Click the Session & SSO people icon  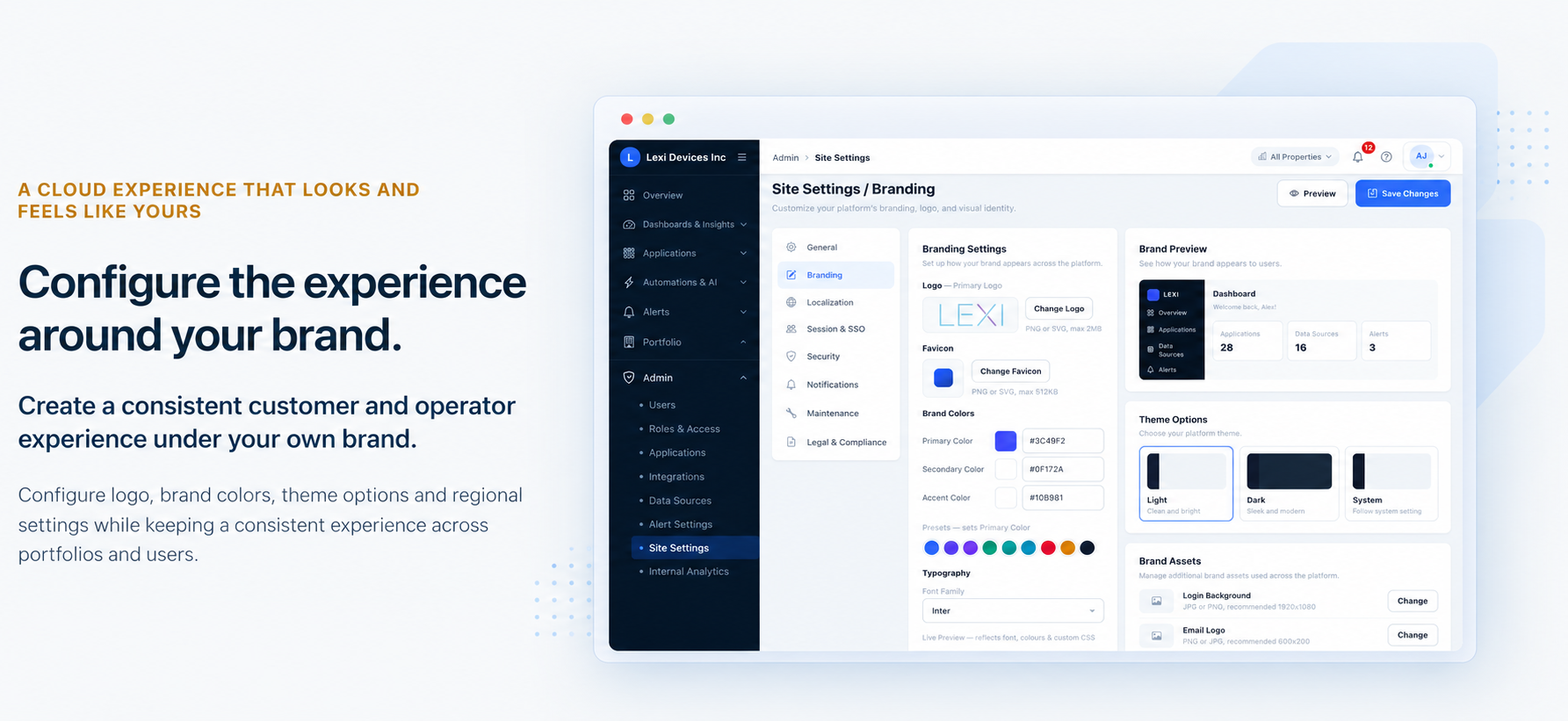pos(791,328)
